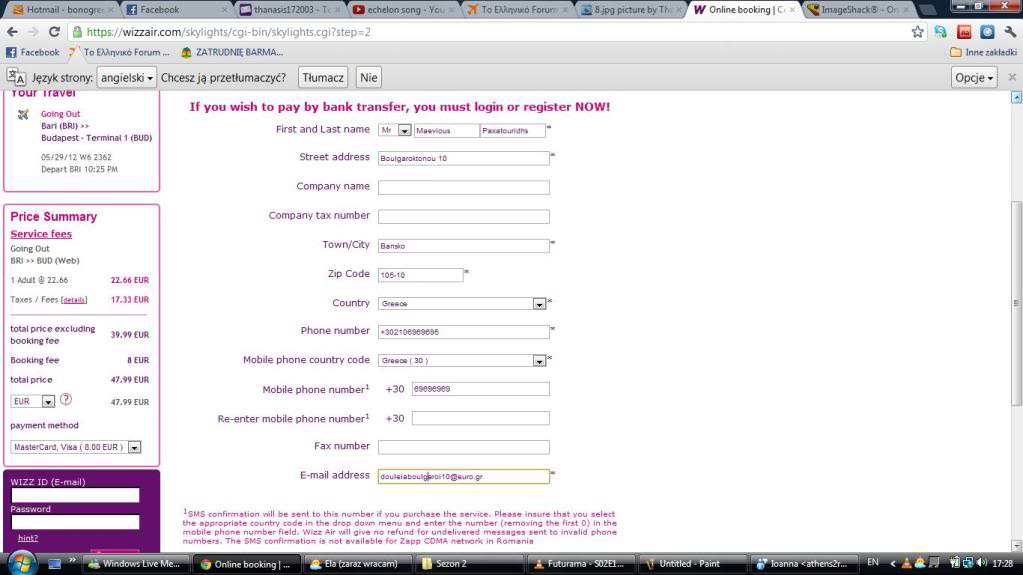
Task: Click the WIZZ ID (E-mail) login field
Action: pyautogui.click(x=75, y=495)
